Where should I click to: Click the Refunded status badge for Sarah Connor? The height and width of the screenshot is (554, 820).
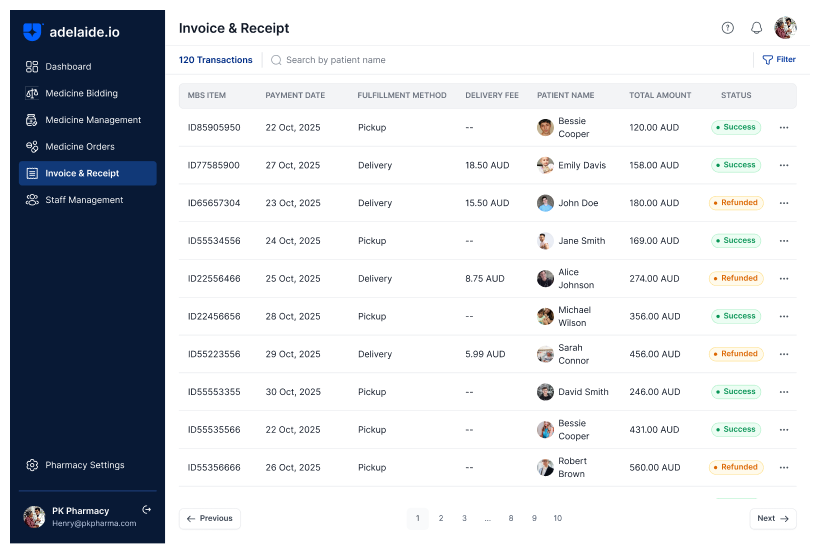(736, 354)
